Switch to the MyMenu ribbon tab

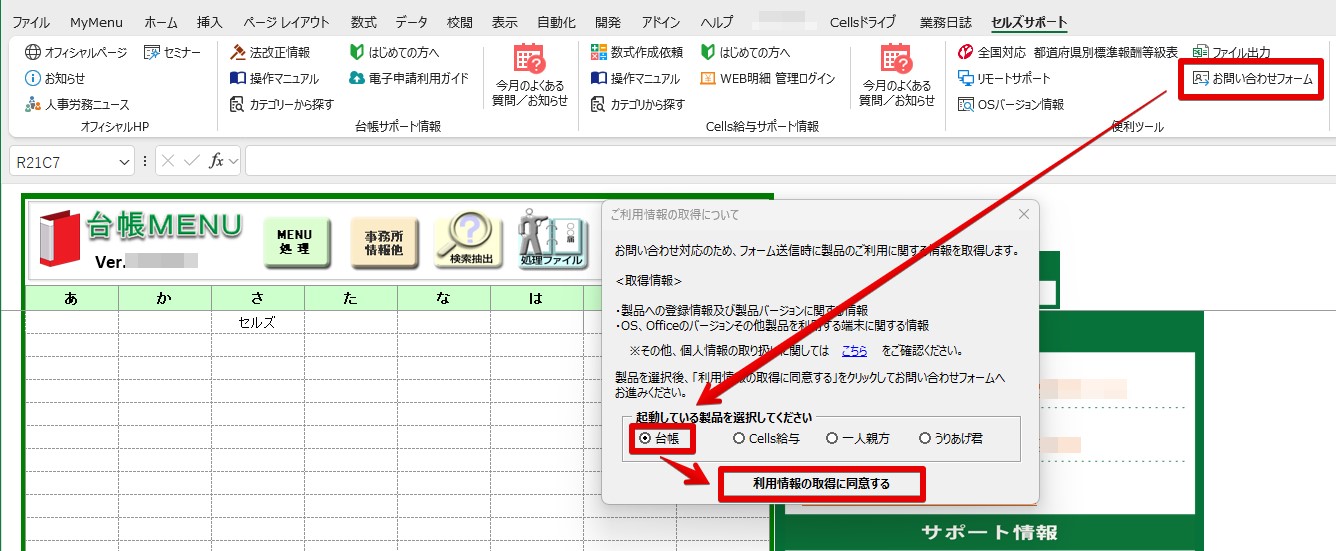coord(96,22)
